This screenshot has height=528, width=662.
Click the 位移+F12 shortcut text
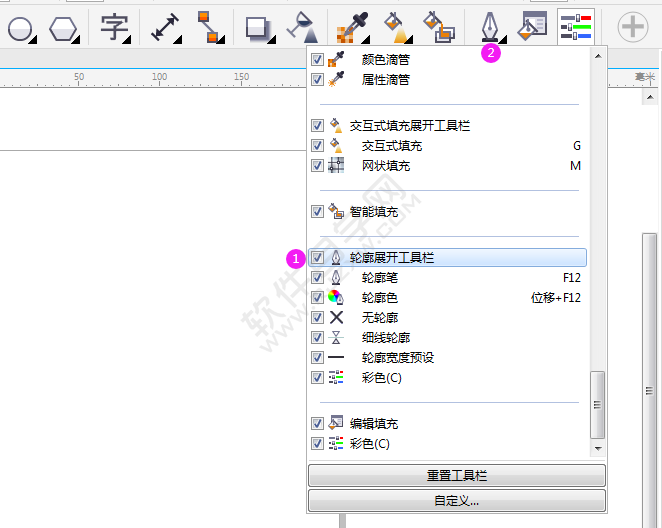556,298
